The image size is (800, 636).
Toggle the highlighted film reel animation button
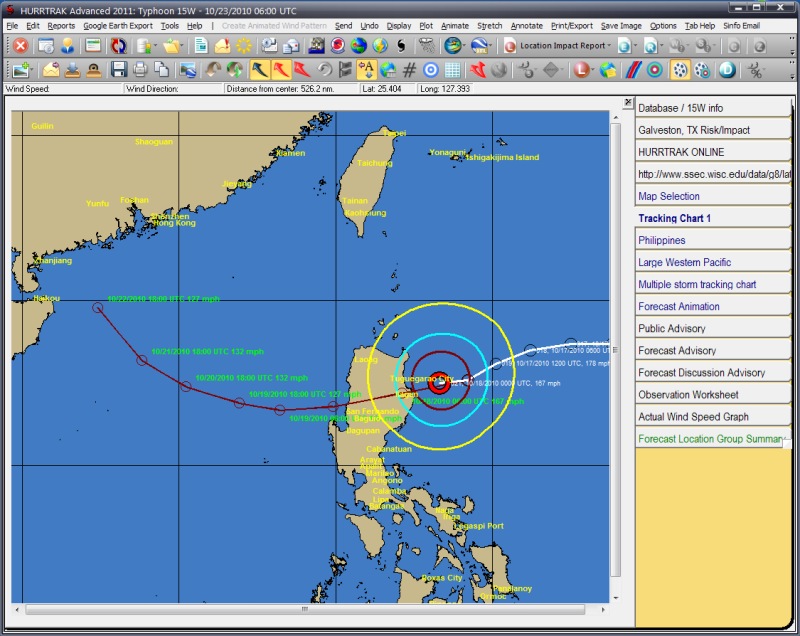(680, 70)
